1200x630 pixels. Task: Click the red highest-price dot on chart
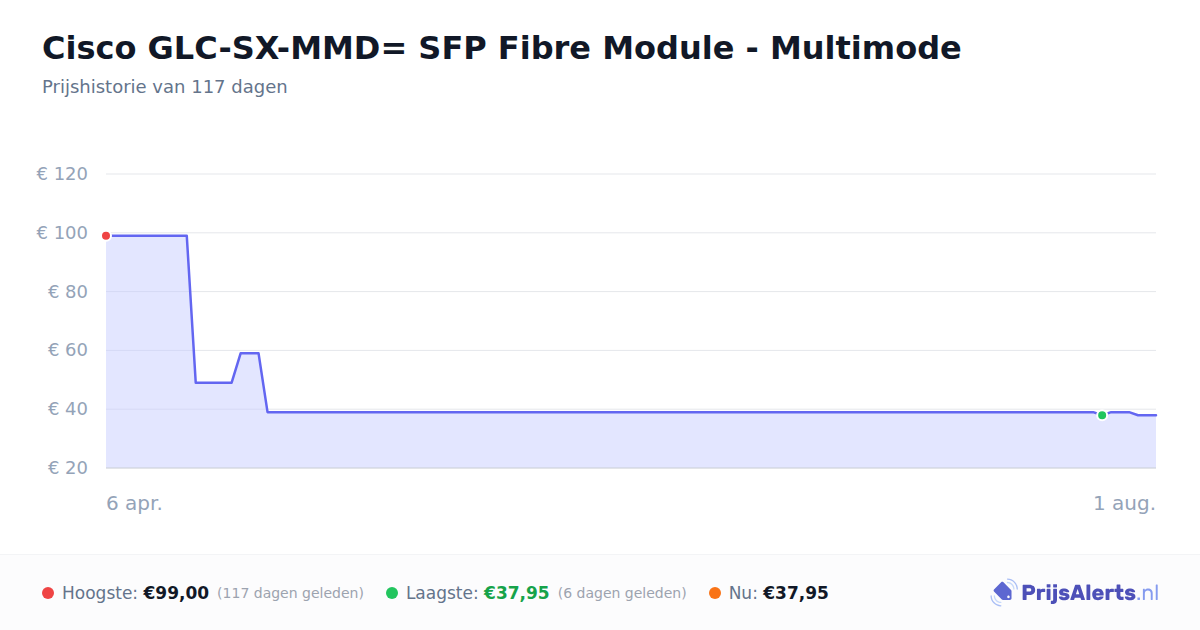pos(106,236)
